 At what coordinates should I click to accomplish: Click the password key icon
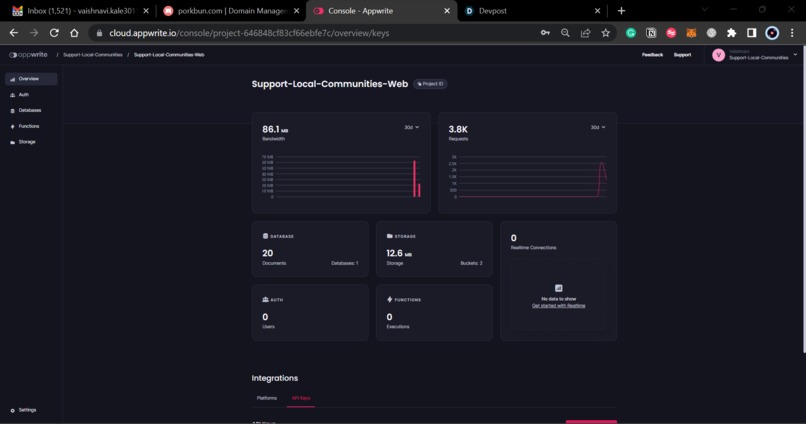[x=545, y=33]
